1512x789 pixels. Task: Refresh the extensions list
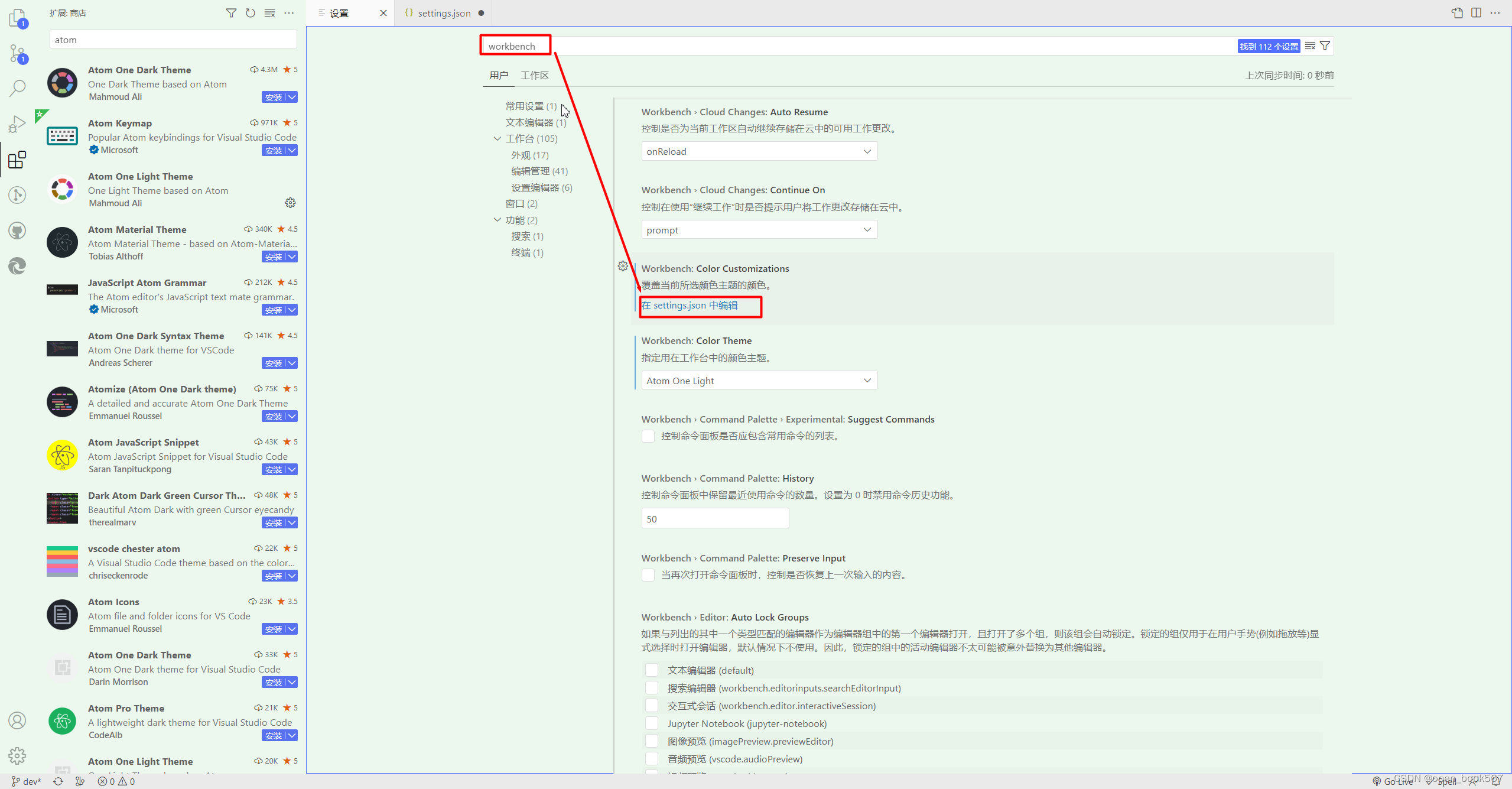click(x=251, y=13)
